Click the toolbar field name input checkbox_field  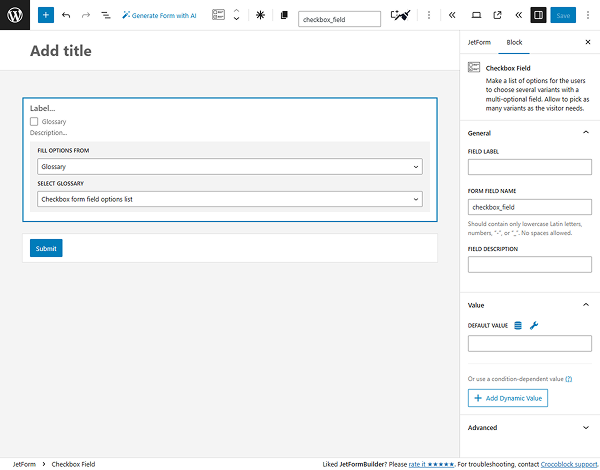pyautogui.click(x=339, y=19)
